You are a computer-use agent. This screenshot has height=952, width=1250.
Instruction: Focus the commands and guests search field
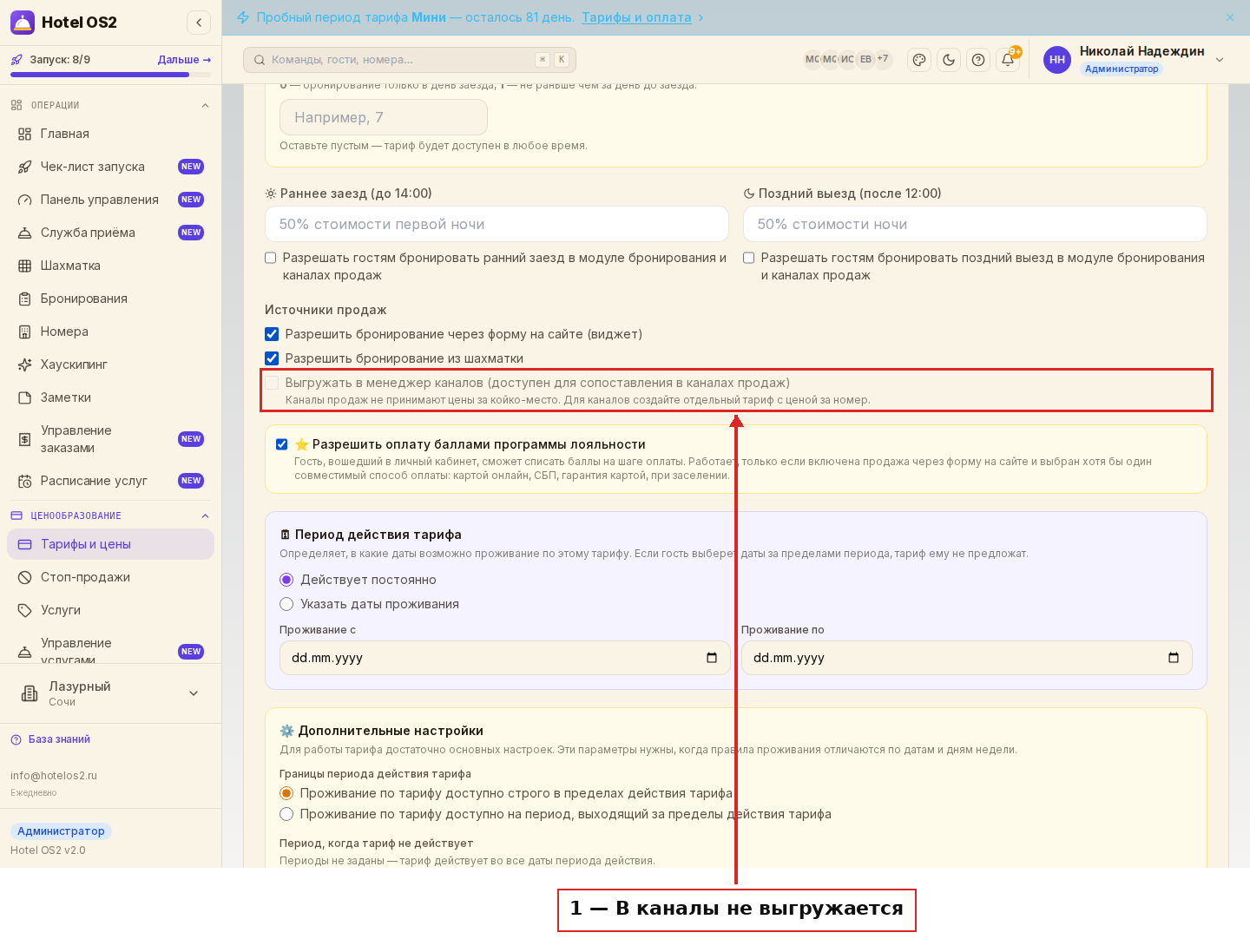[410, 60]
